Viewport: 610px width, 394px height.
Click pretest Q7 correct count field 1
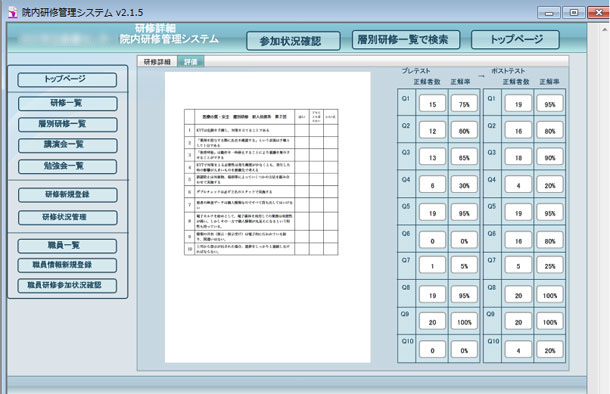pos(432,266)
